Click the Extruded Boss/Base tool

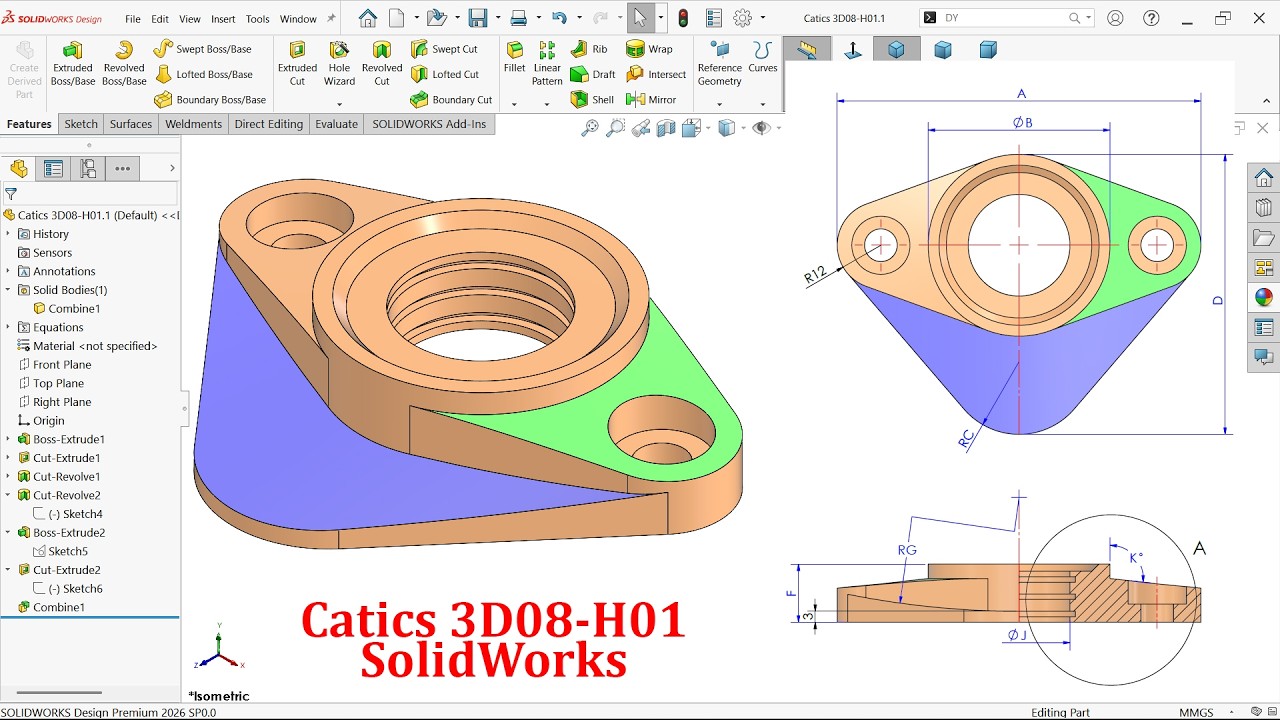coord(73,64)
